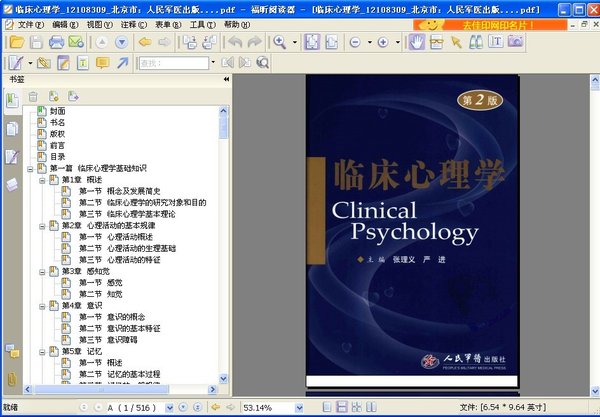
Task: Toggle continuous page layout in status bar
Action: point(342,407)
